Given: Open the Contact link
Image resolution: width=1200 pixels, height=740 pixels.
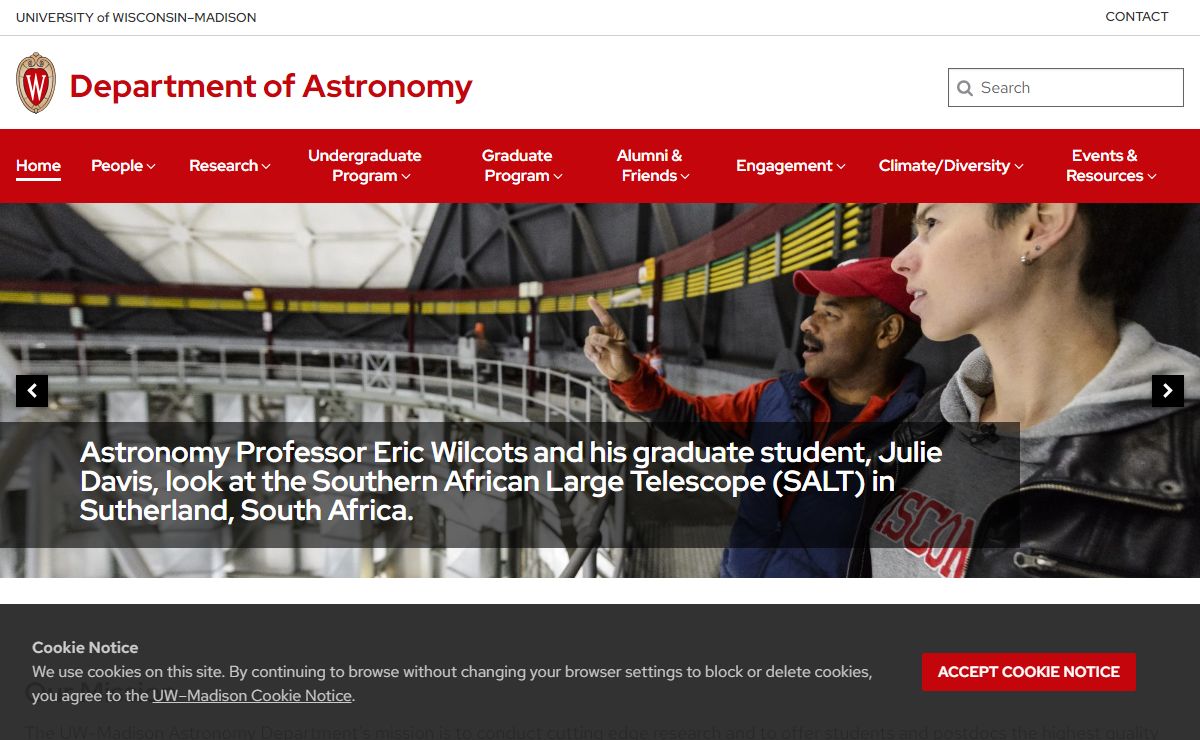Looking at the screenshot, I should [1137, 17].
